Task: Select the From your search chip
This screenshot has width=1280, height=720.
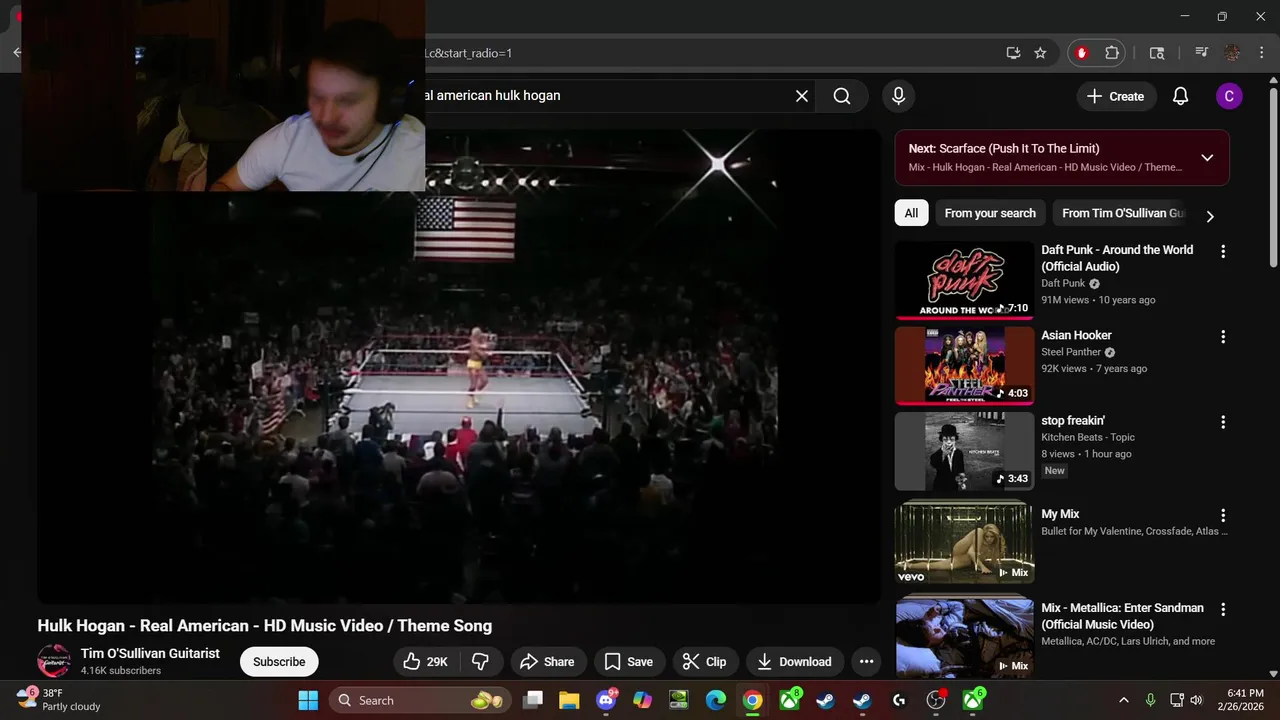Action: pos(990,213)
